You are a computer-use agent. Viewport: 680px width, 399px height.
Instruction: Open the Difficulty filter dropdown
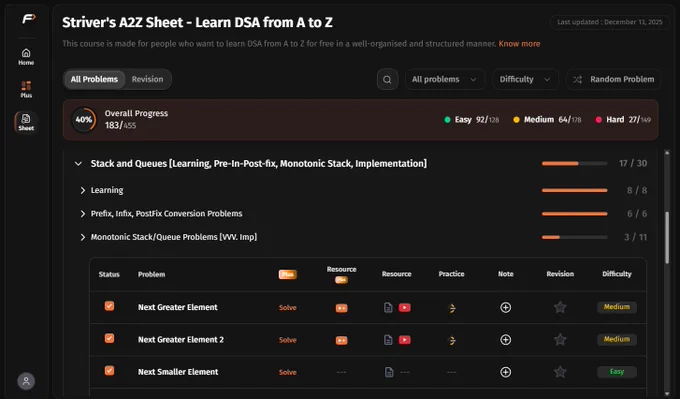(525, 79)
